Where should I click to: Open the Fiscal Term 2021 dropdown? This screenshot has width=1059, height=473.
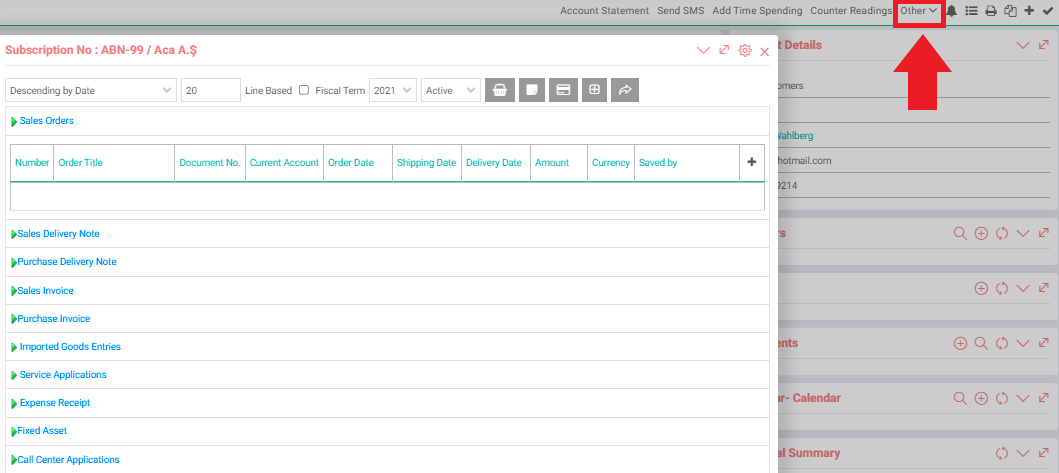coord(392,90)
